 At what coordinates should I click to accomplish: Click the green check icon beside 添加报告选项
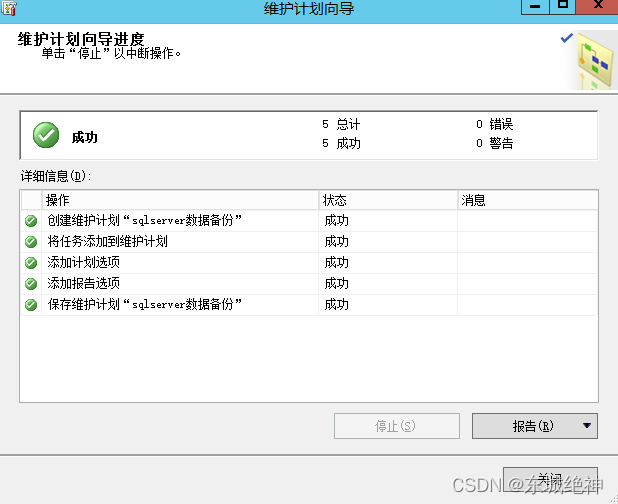(31, 284)
